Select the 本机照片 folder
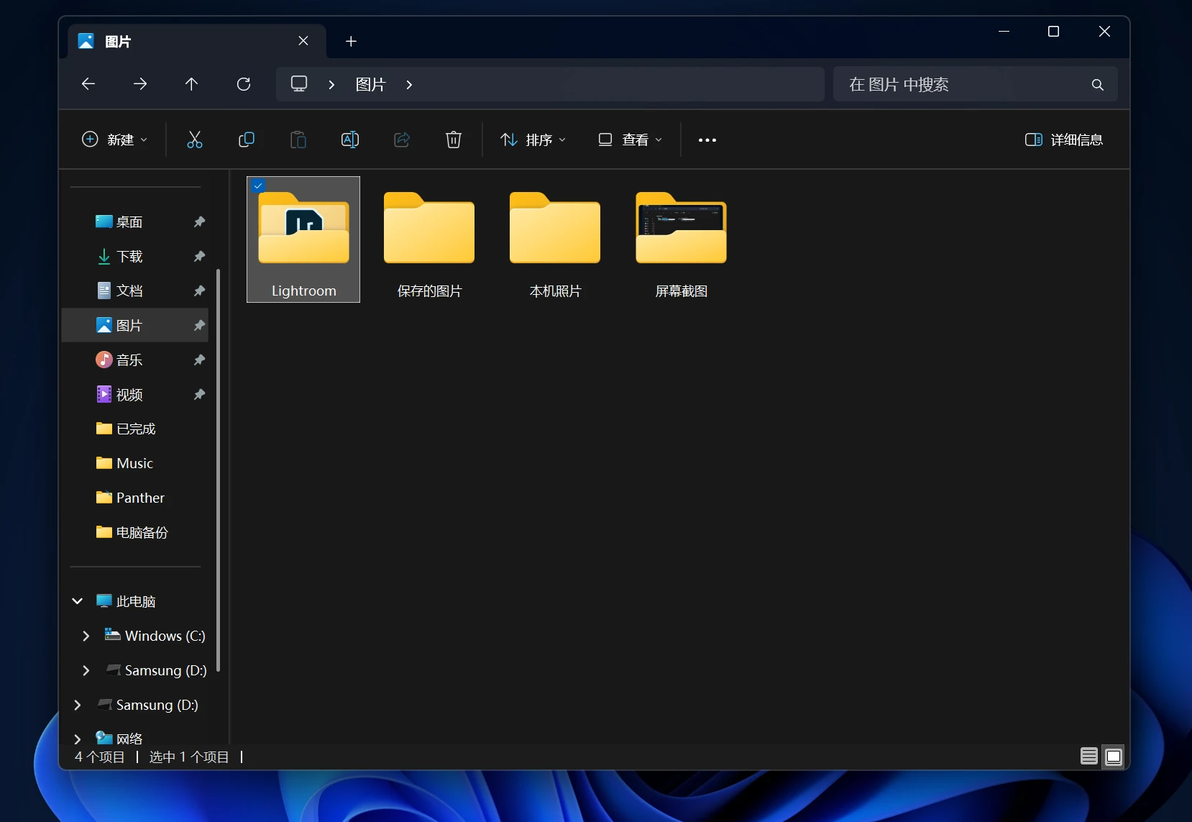1192x822 pixels. click(555, 242)
